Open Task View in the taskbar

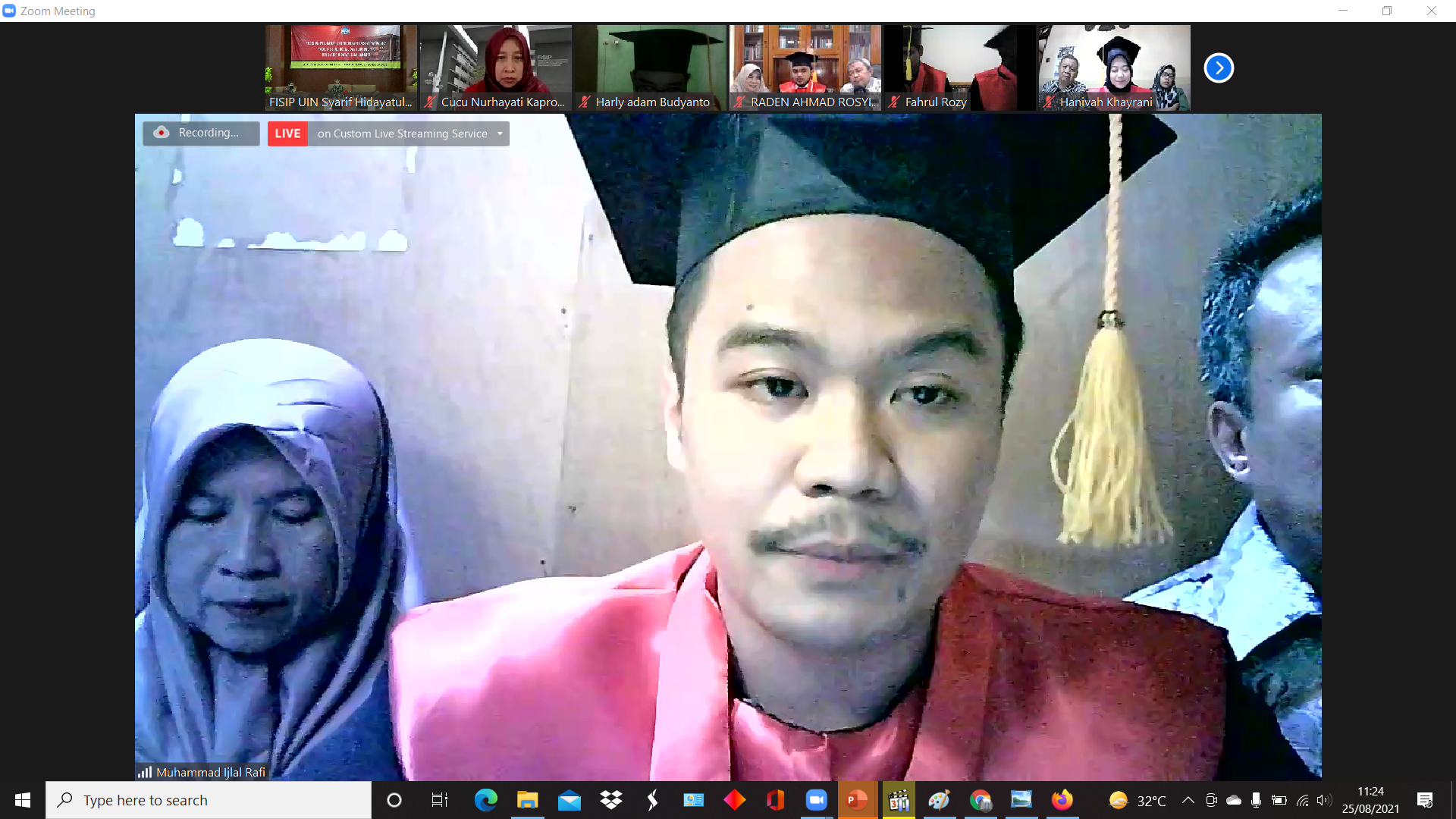[440, 800]
